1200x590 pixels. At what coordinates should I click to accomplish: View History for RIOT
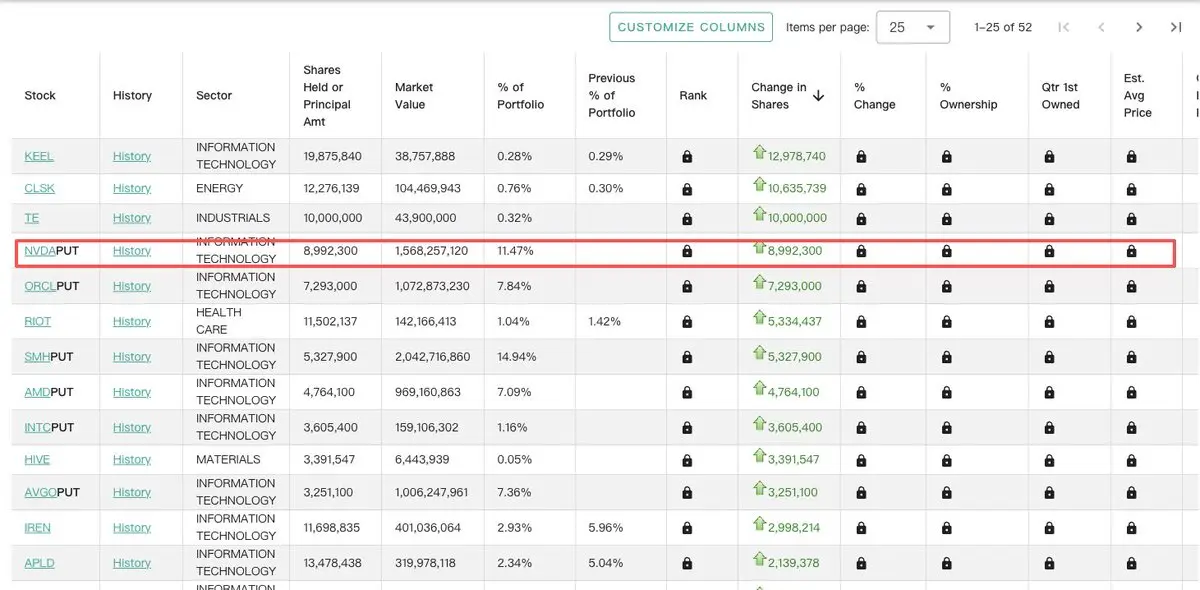click(132, 322)
